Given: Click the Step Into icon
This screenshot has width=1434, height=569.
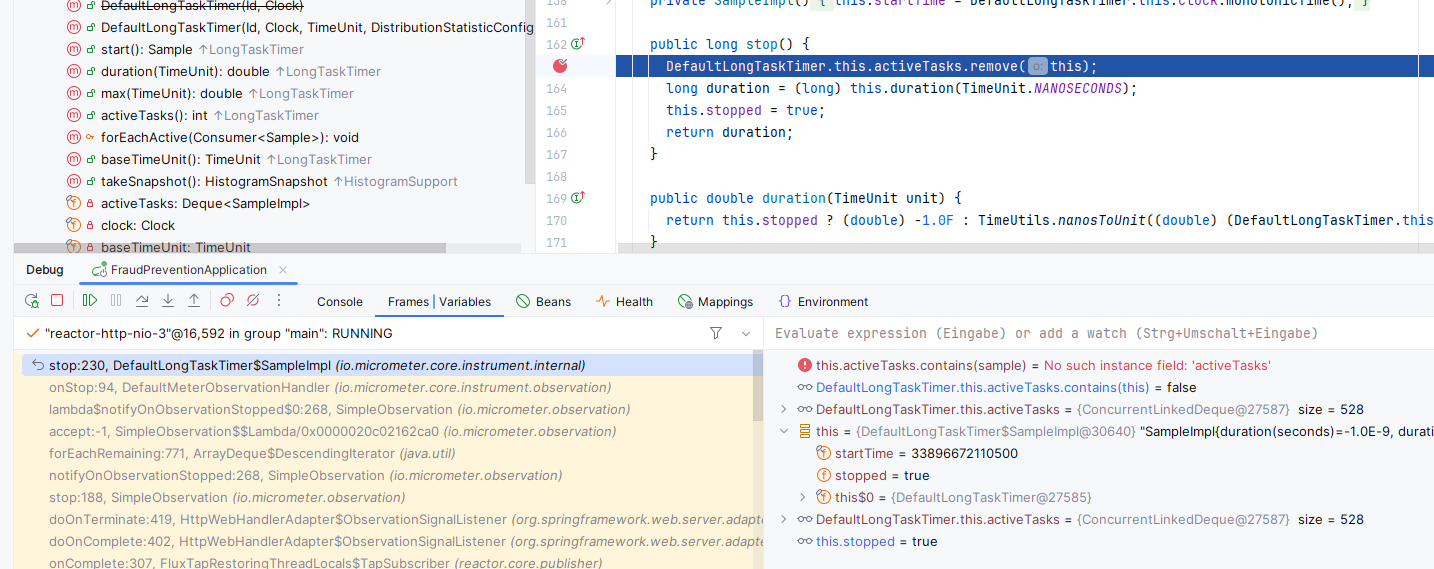Looking at the screenshot, I should [168, 301].
